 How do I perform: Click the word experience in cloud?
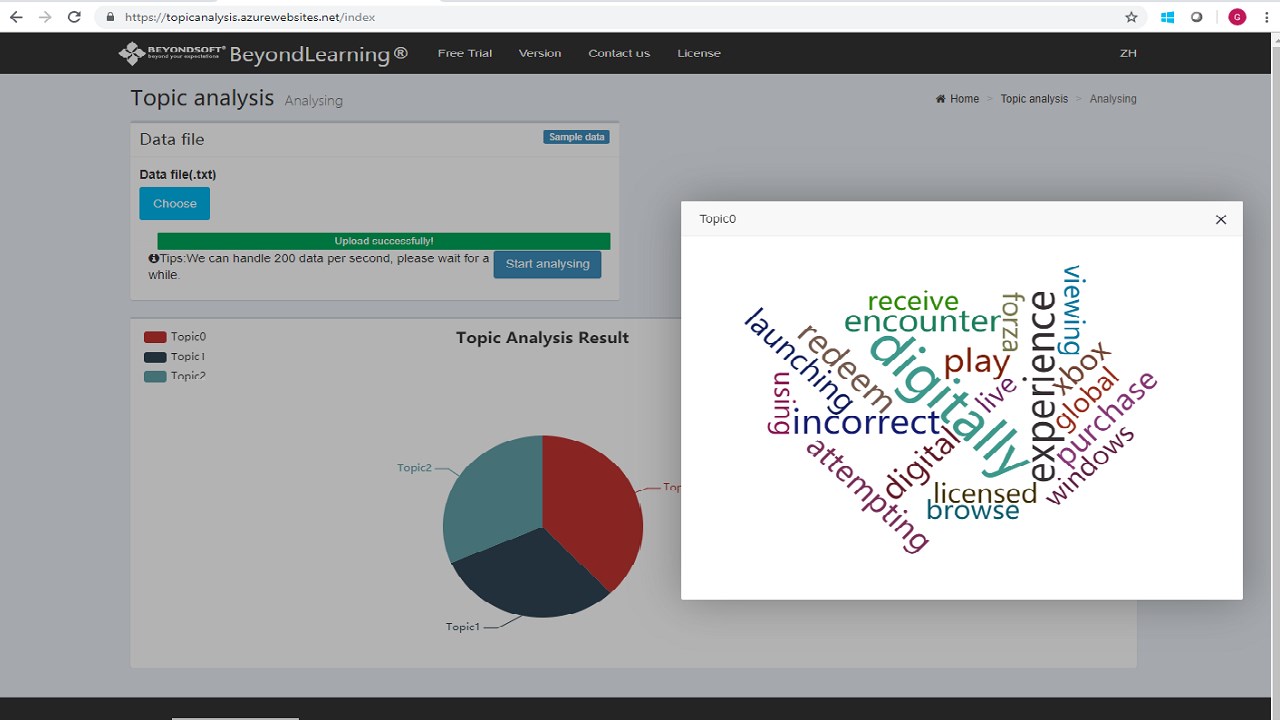click(1042, 387)
